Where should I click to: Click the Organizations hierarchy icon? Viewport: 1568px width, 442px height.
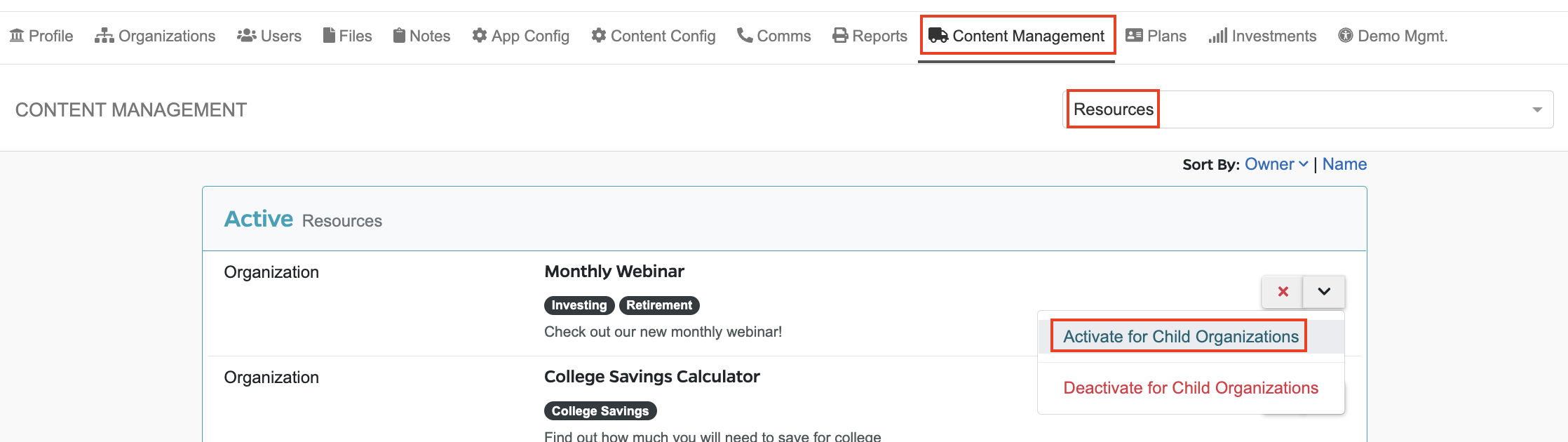pos(104,35)
